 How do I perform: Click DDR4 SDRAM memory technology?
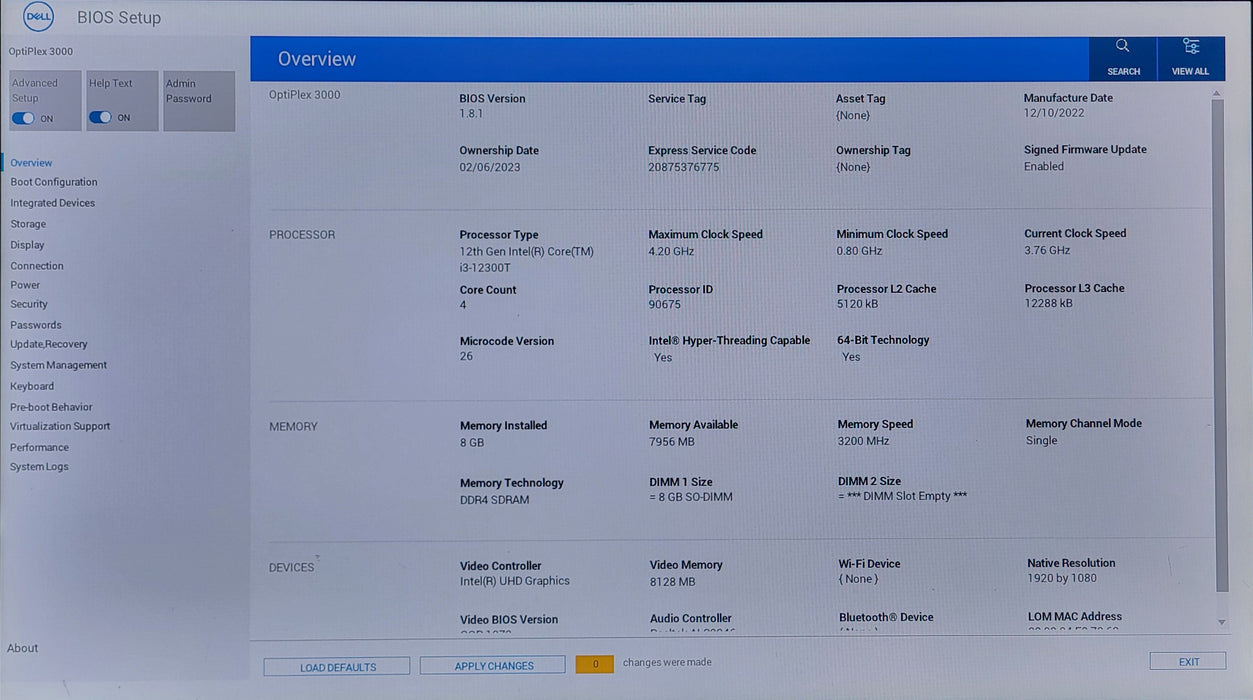pyautogui.click(x=495, y=500)
